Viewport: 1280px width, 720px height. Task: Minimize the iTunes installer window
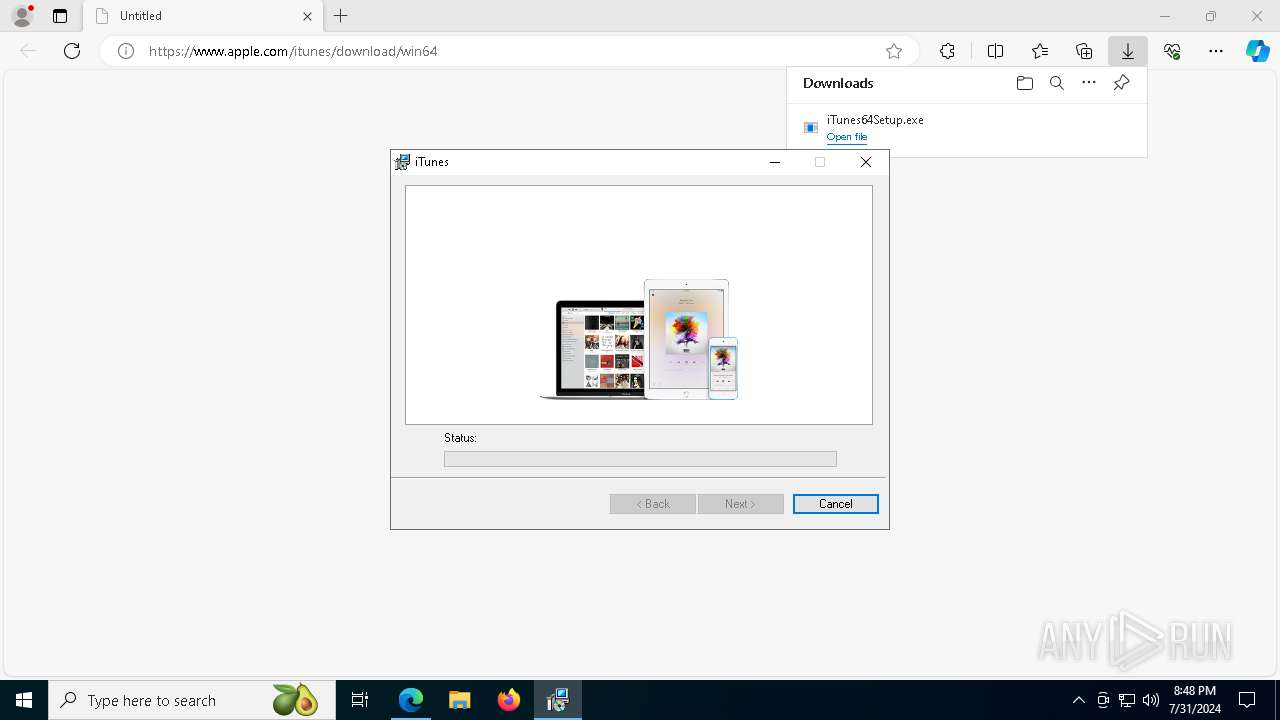pyautogui.click(x=774, y=162)
